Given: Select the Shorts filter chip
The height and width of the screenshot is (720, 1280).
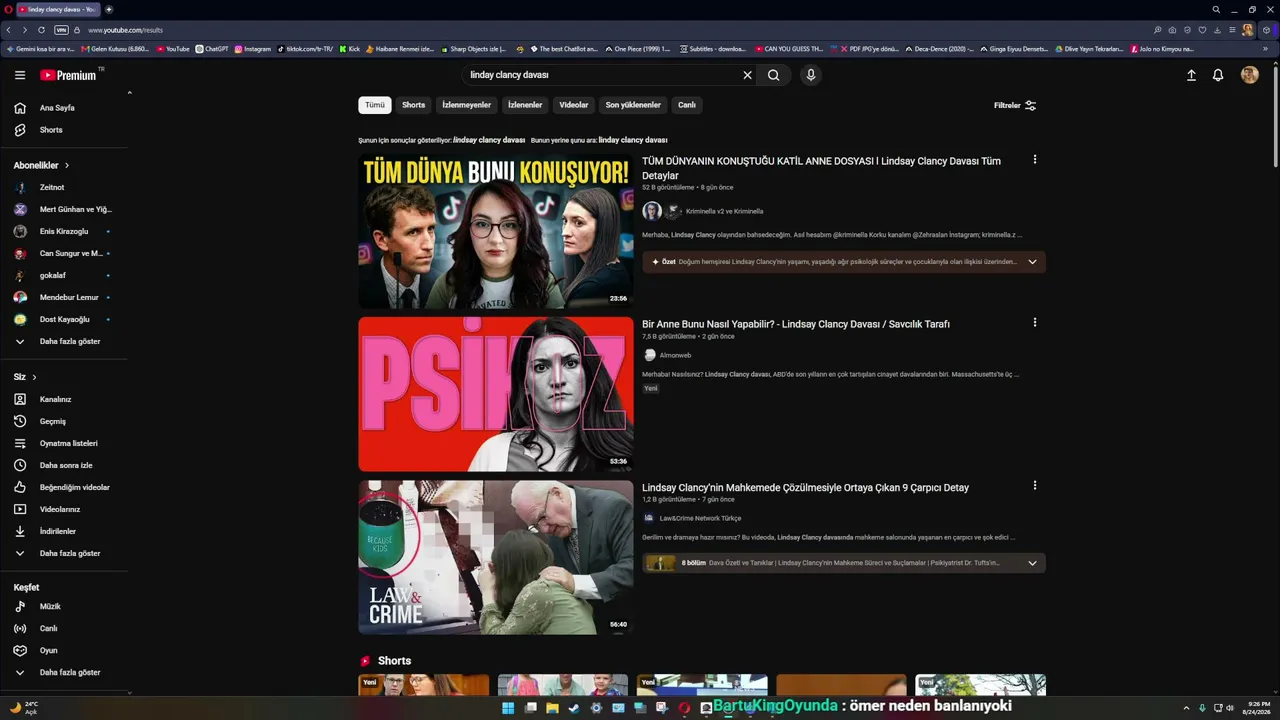Looking at the screenshot, I should point(414,105).
